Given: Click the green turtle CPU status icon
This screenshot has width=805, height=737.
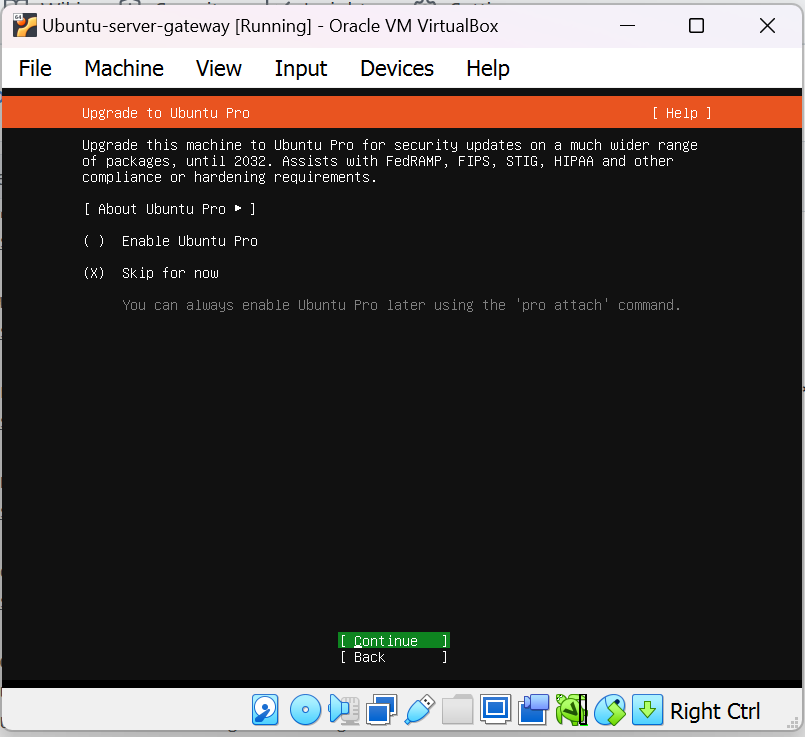Looking at the screenshot, I should coord(571,710).
